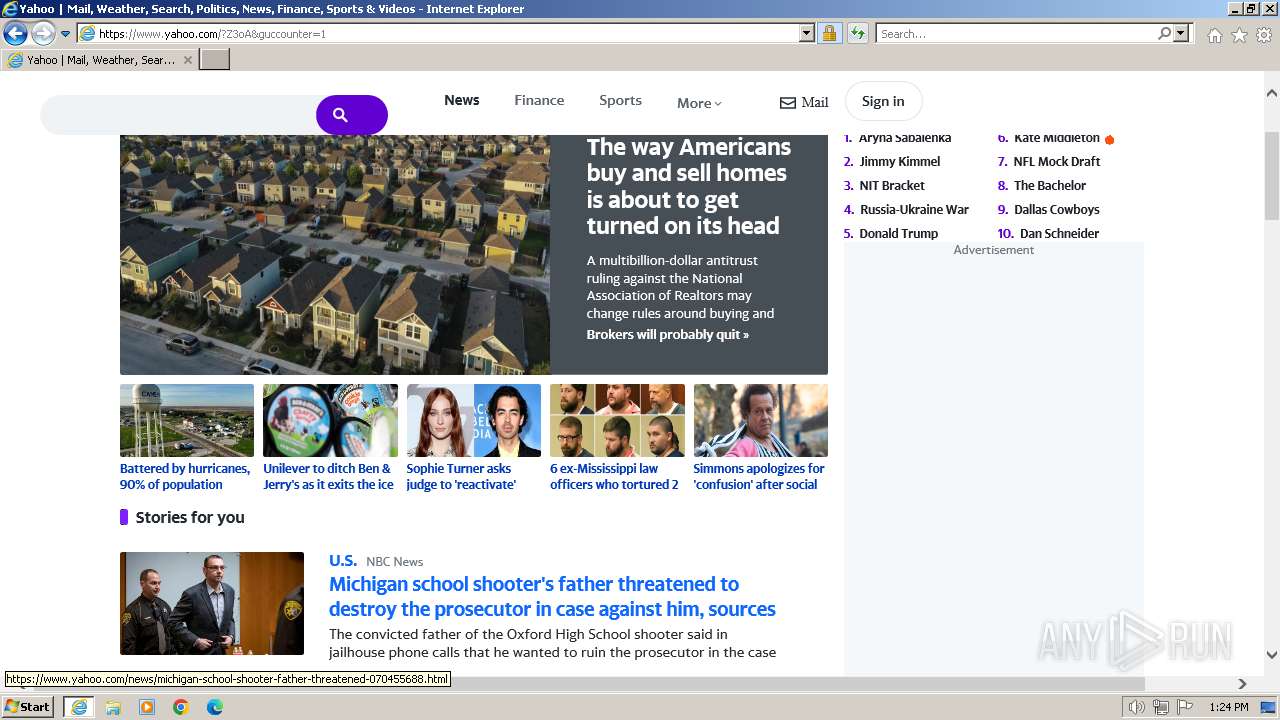
Task: Click the U.S. category label
Action: click(343, 560)
